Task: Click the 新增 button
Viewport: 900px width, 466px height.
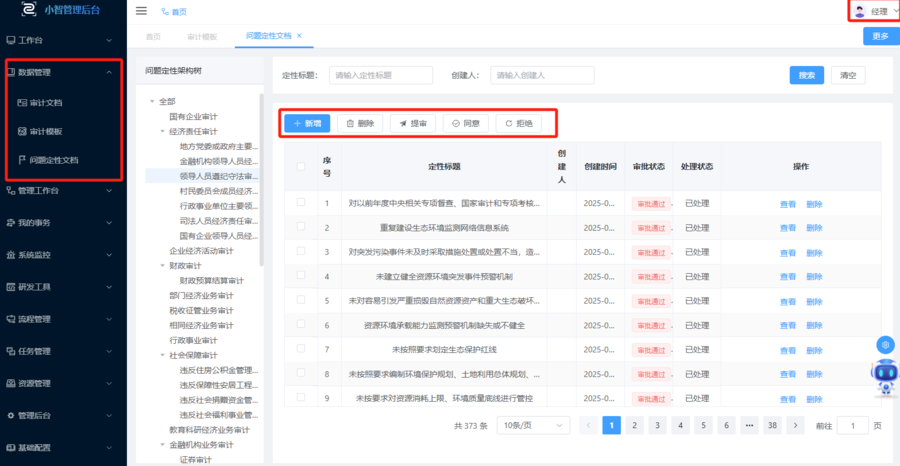Action: pyautogui.click(x=307, y=123)
